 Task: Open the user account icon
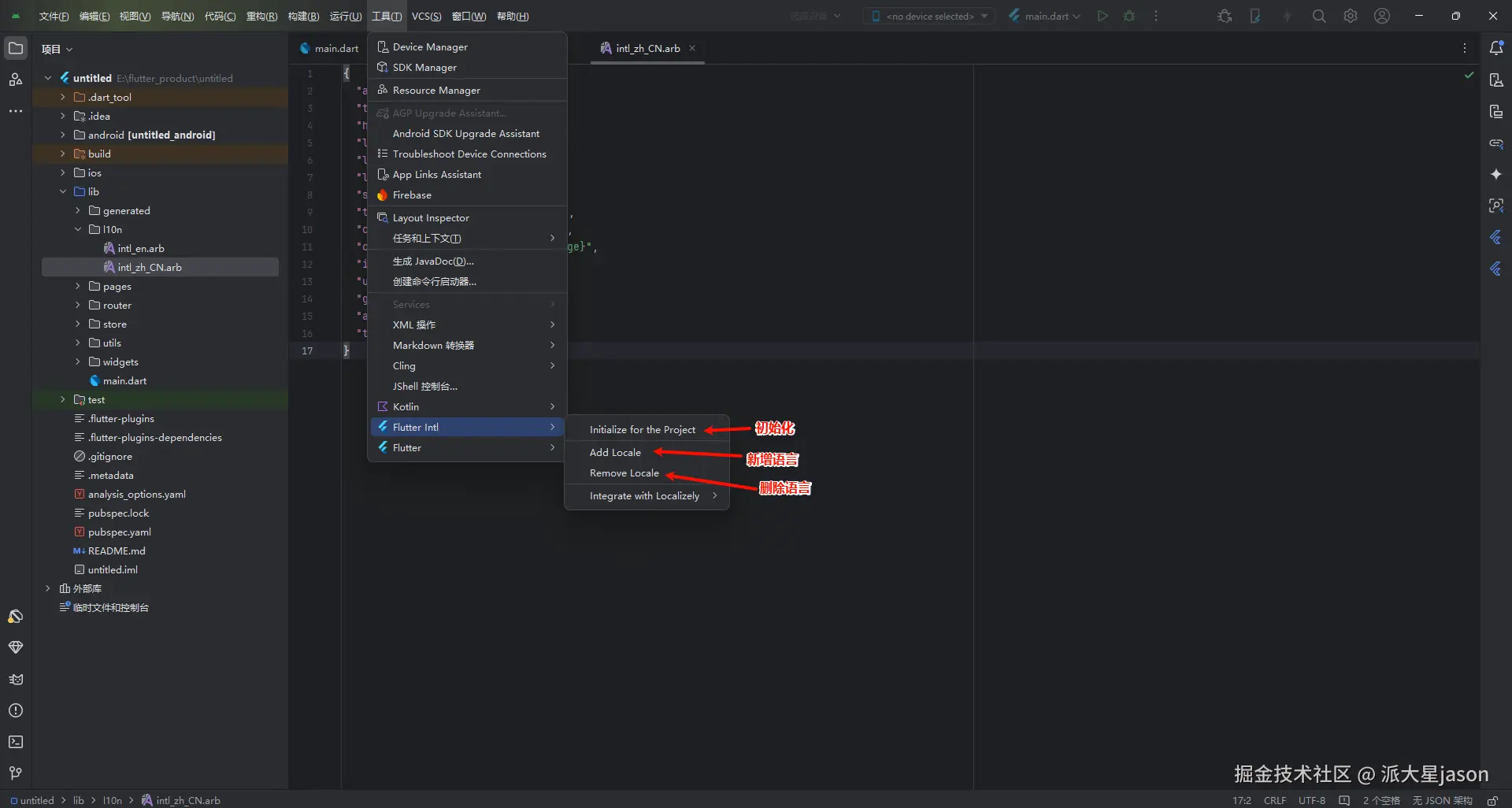pos(1382,16)
